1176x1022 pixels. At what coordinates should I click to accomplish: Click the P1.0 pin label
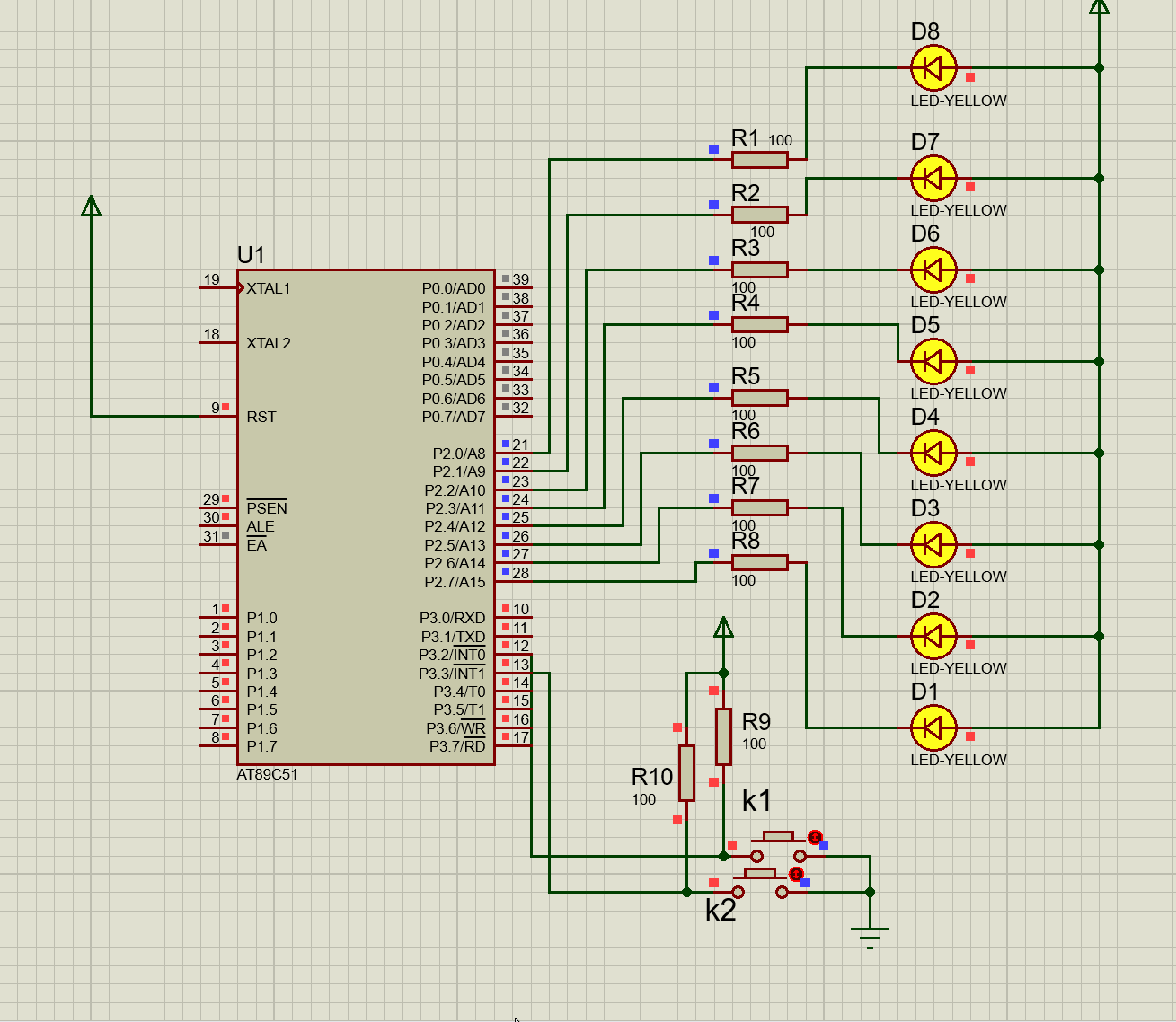[261, 618]
